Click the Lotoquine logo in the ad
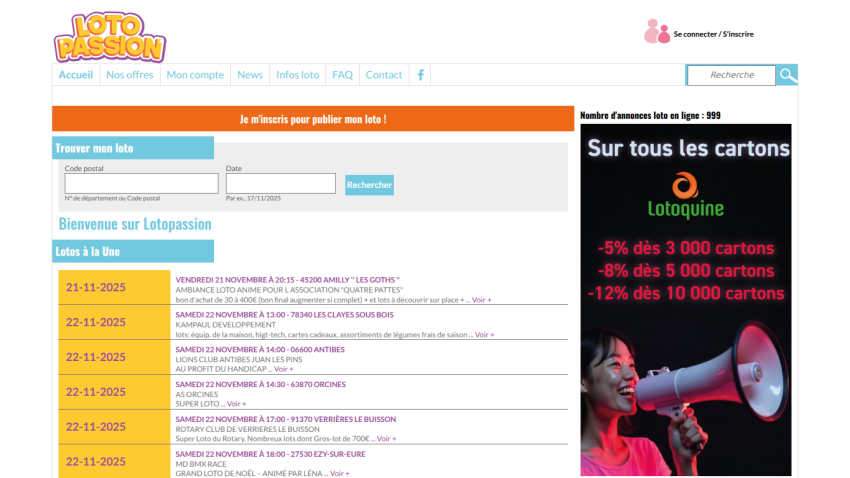Image resolution: width=850 pixels, height=478 pixels. point(686,196)
